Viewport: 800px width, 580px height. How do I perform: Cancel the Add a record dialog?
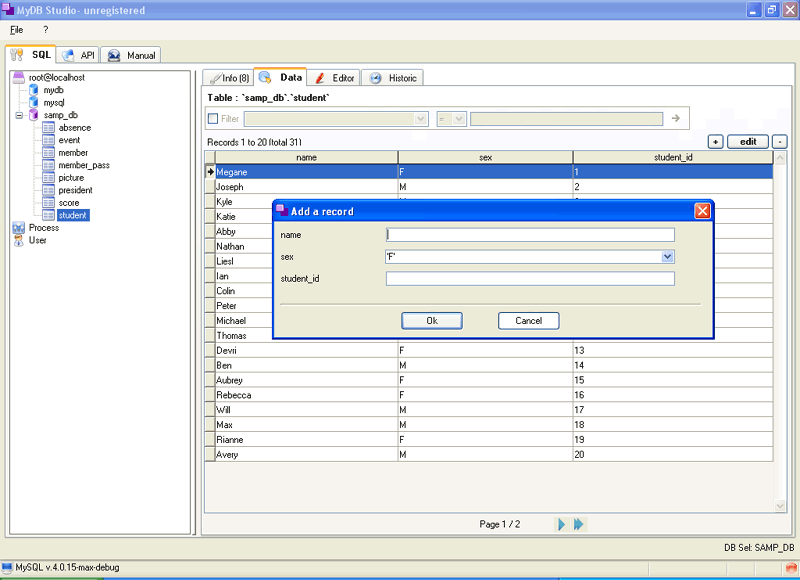tap(529, 321)
